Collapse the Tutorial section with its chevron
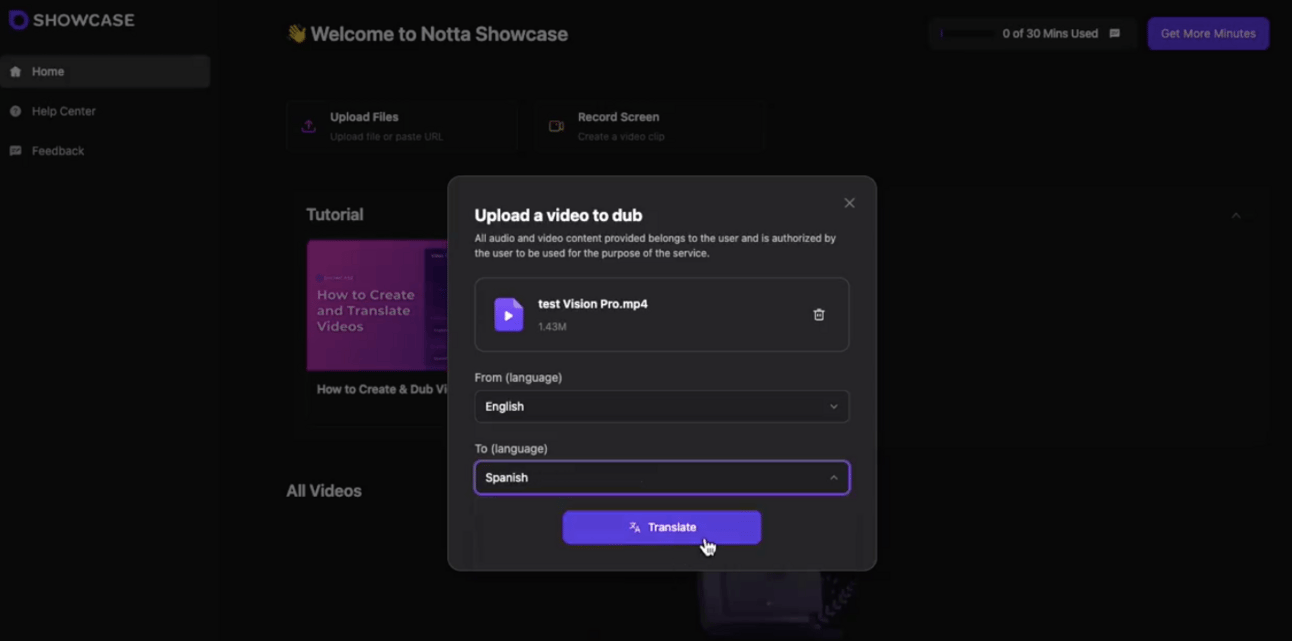 pyautogui.click(x=1236, y=216)
